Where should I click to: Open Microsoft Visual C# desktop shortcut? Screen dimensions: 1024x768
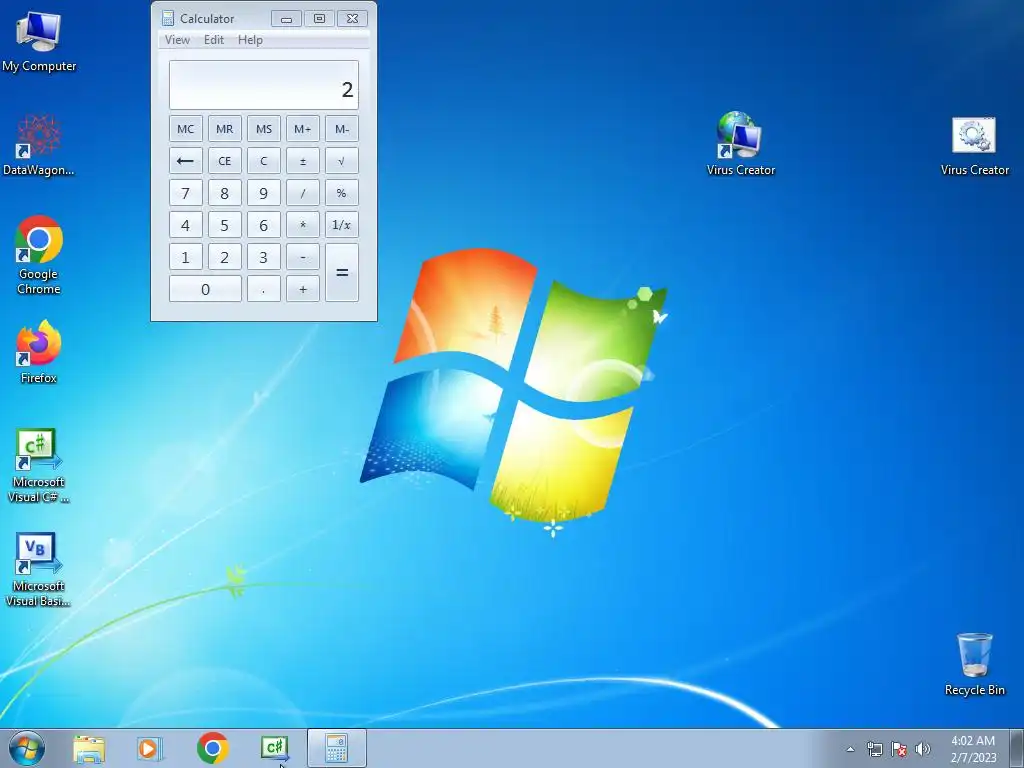pyautogui.click(x=39, y=465)
